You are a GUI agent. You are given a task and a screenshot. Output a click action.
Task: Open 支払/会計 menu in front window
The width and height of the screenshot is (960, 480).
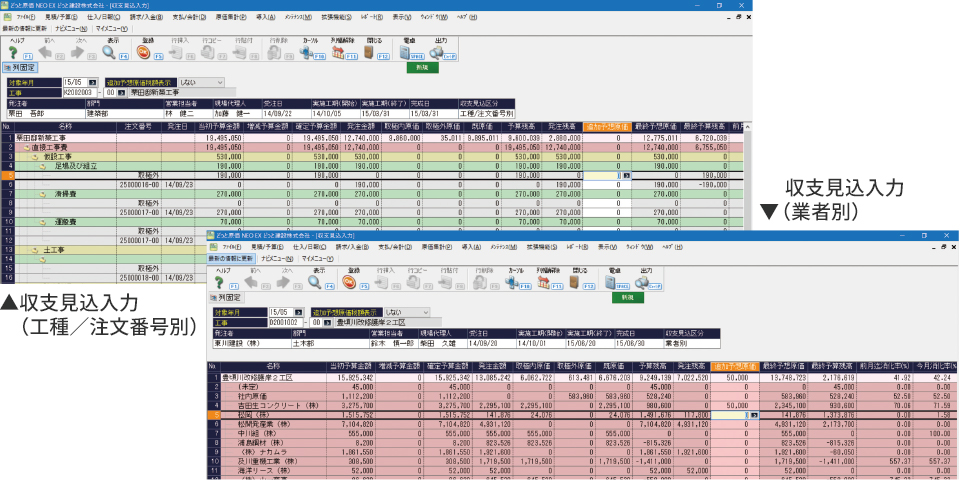[x=394, y=247]
